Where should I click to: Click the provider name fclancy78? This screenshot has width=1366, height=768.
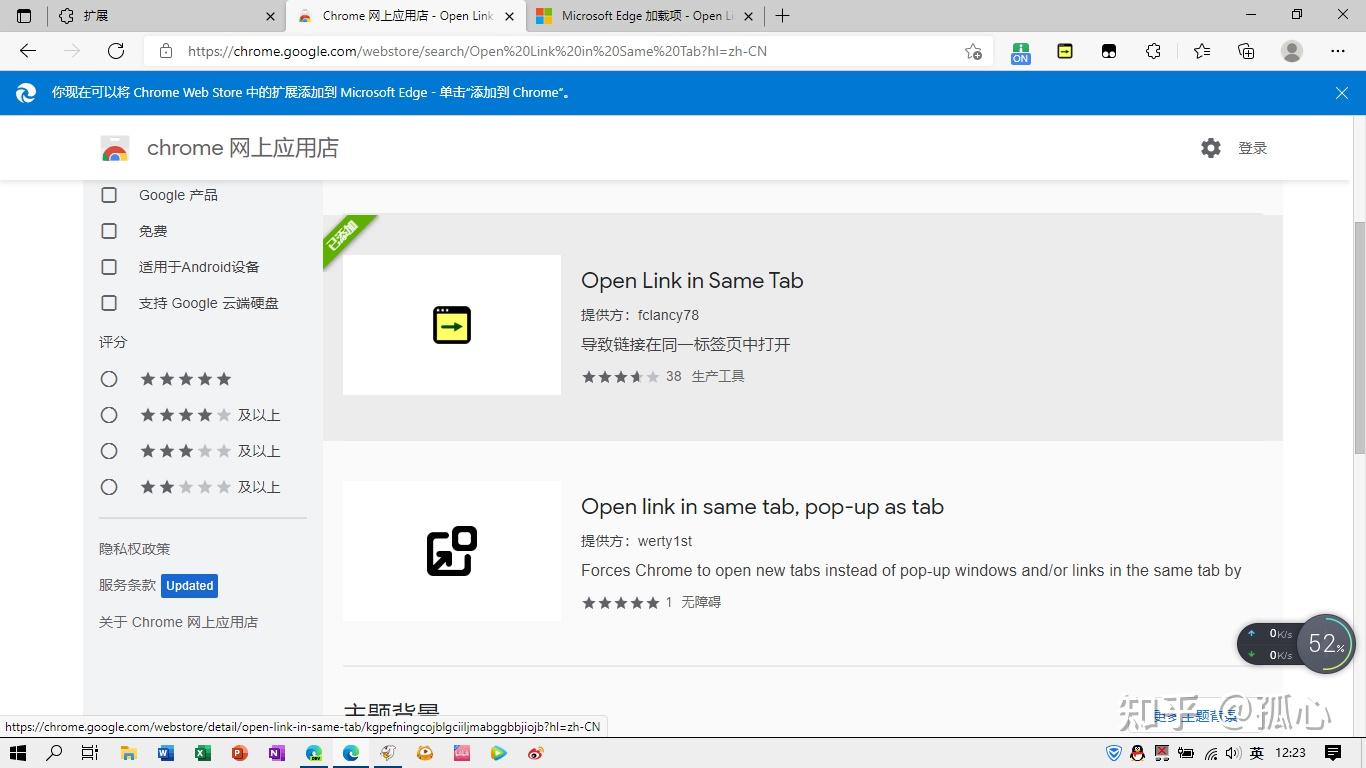(x=668, y=315)
